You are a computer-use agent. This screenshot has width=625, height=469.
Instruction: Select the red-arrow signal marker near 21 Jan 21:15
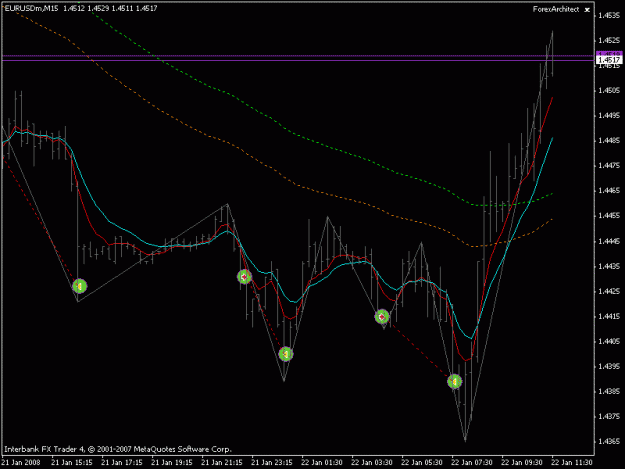(244, 277)
